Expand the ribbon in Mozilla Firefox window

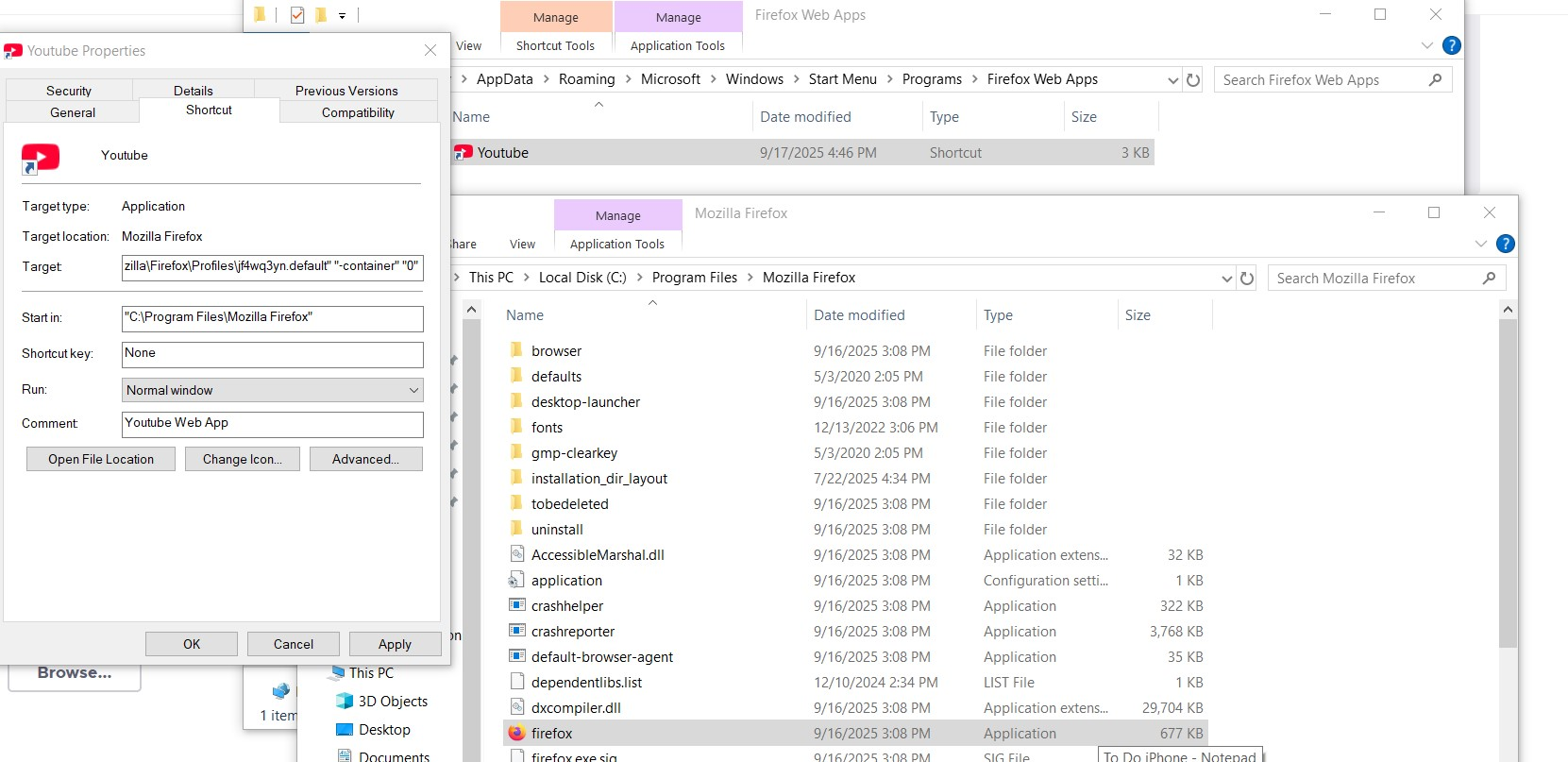click(1480, 244)
